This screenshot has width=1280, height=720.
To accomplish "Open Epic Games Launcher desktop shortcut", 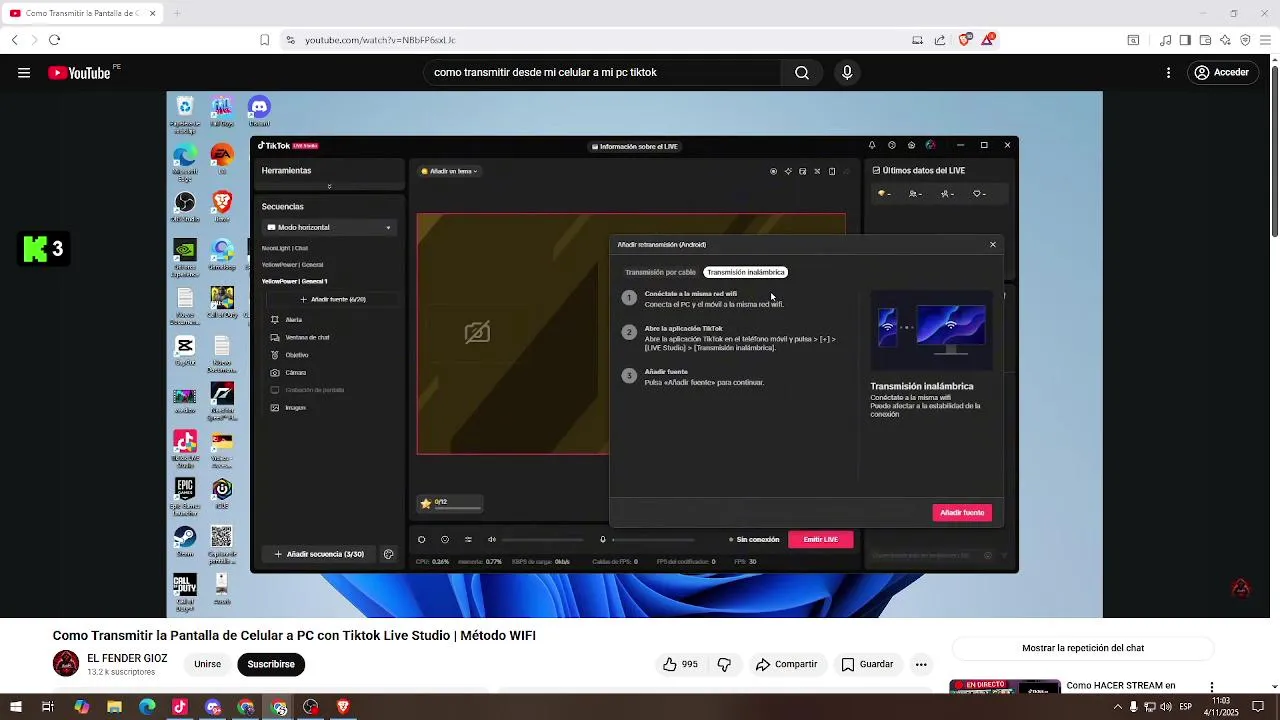I will (x=185, y=496).
